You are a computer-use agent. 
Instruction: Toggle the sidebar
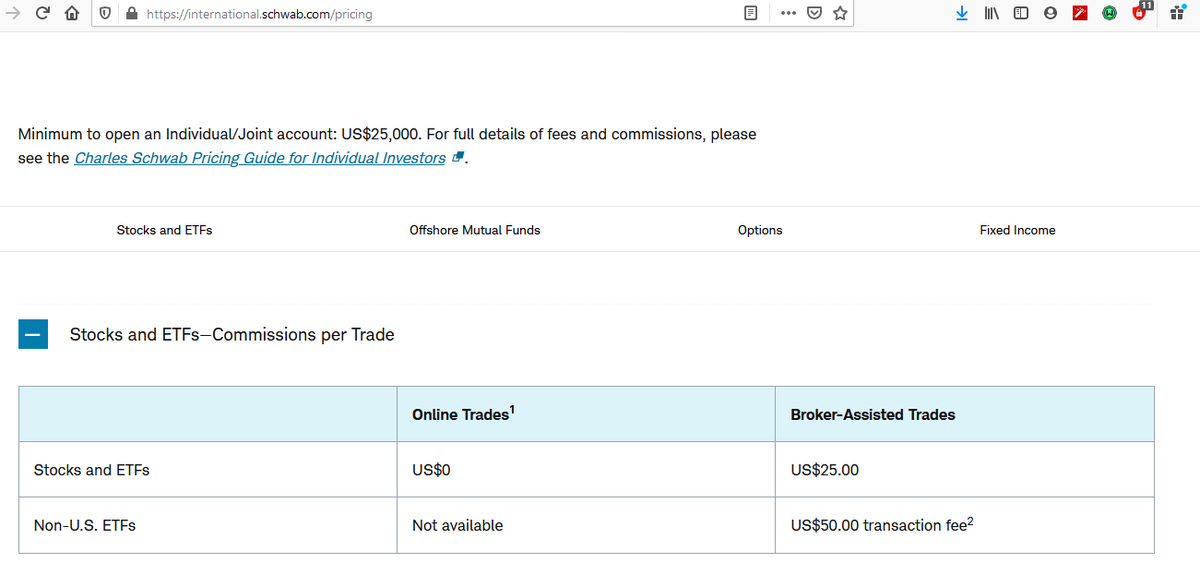point(1021,14)
